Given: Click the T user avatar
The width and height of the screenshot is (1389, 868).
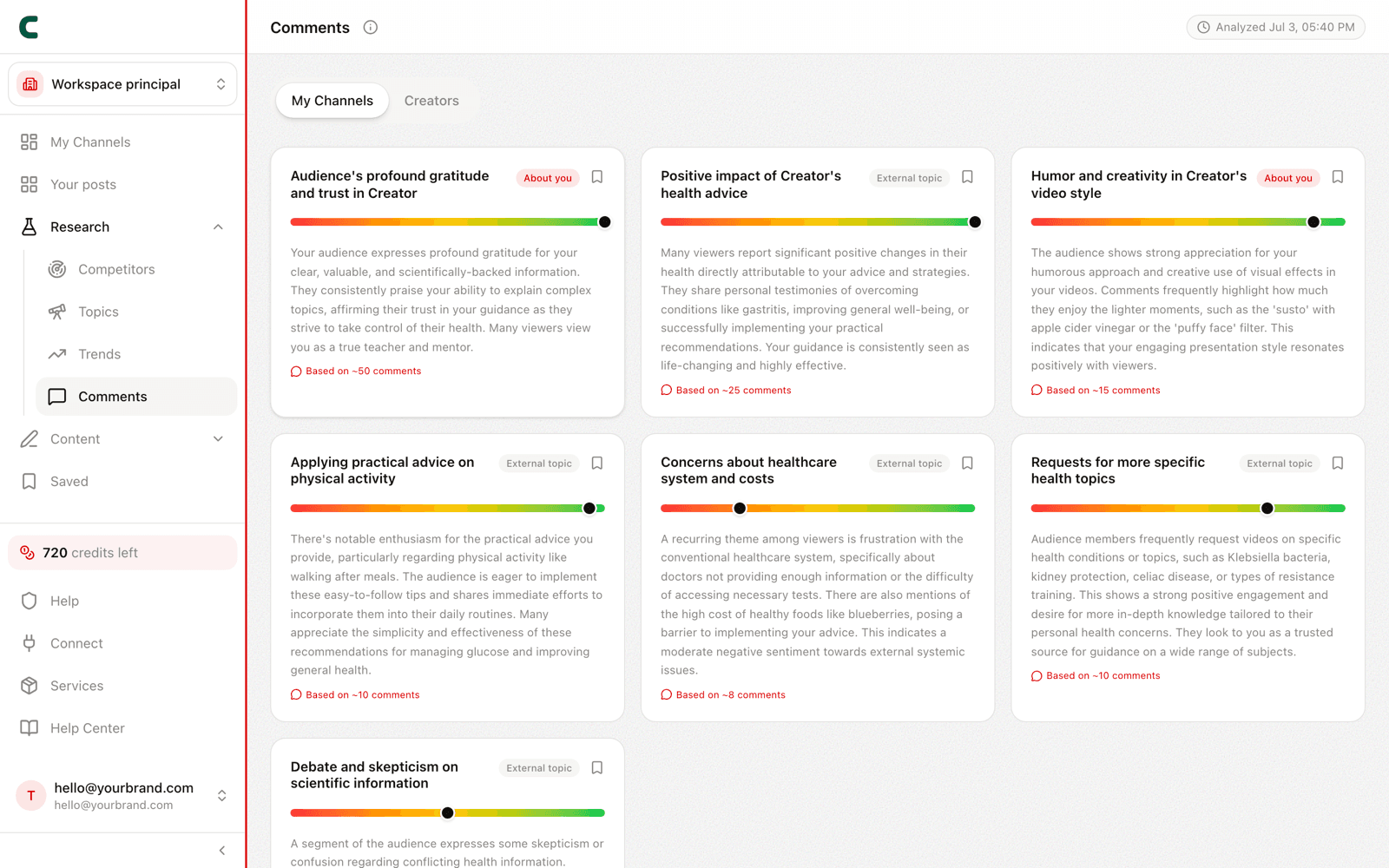Looking at the screenshot, I should (x=31, y=796).
